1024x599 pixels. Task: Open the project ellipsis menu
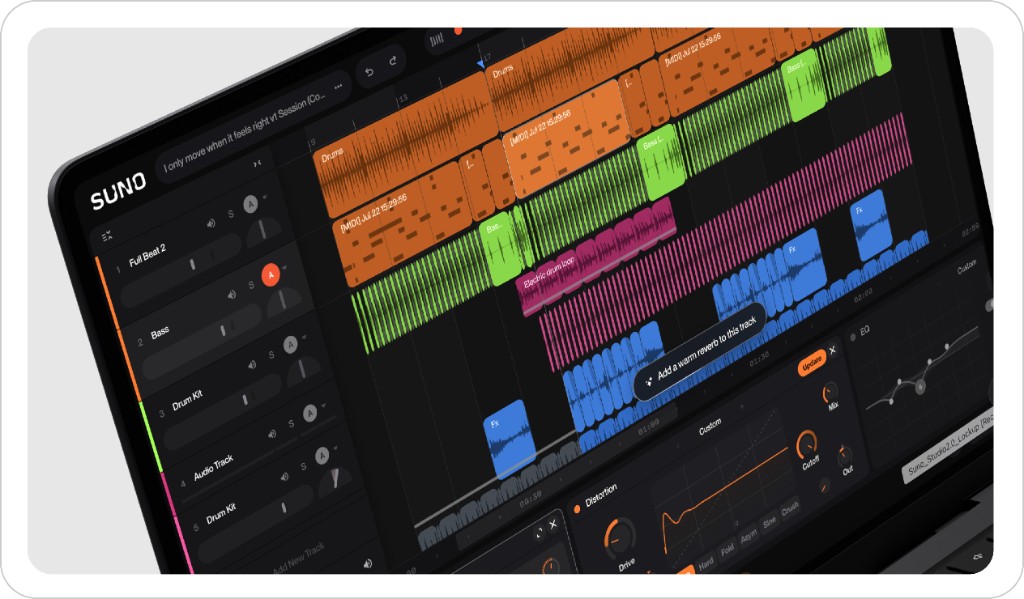coord(338,86)
